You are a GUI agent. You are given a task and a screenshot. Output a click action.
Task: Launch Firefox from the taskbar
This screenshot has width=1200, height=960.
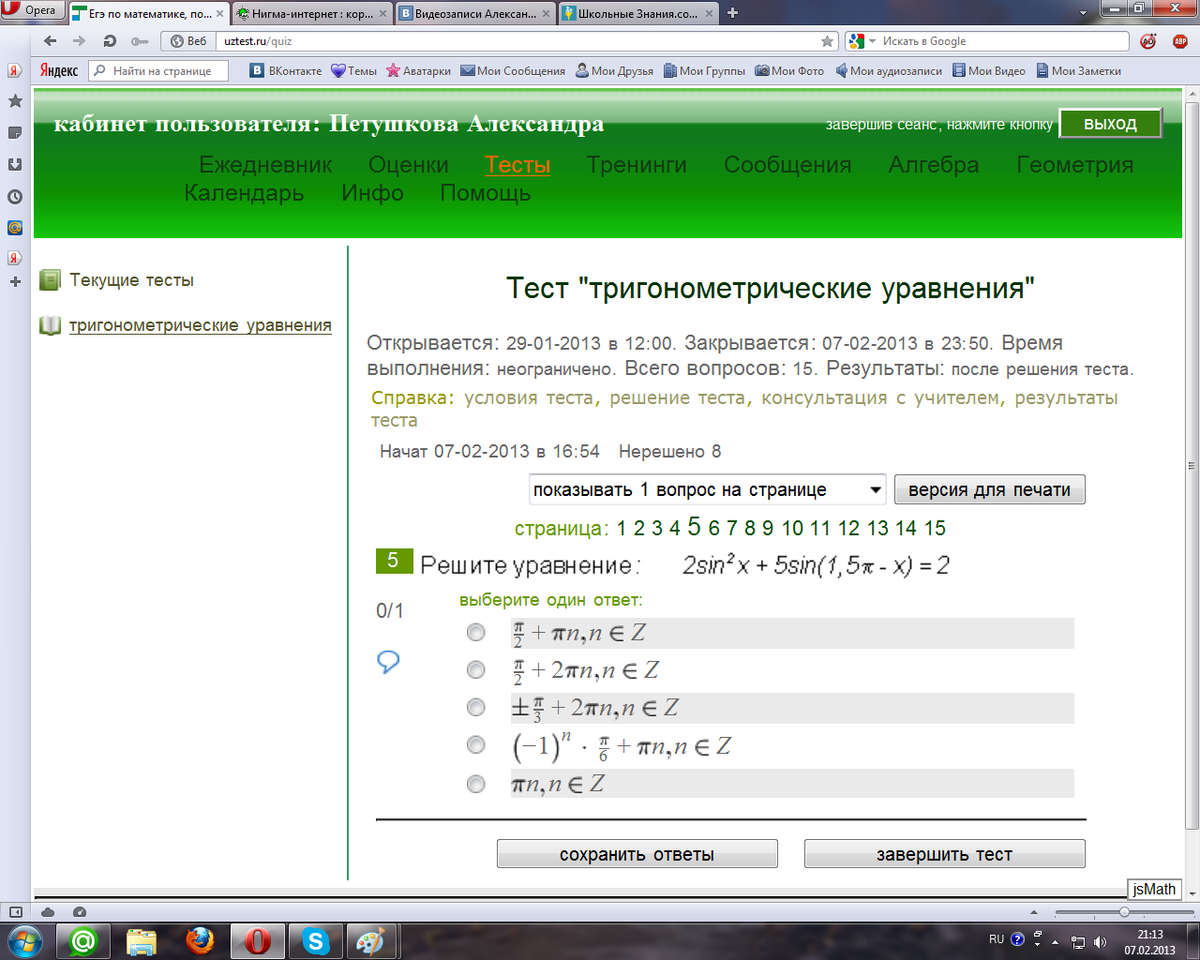click(x=201, y=941)
